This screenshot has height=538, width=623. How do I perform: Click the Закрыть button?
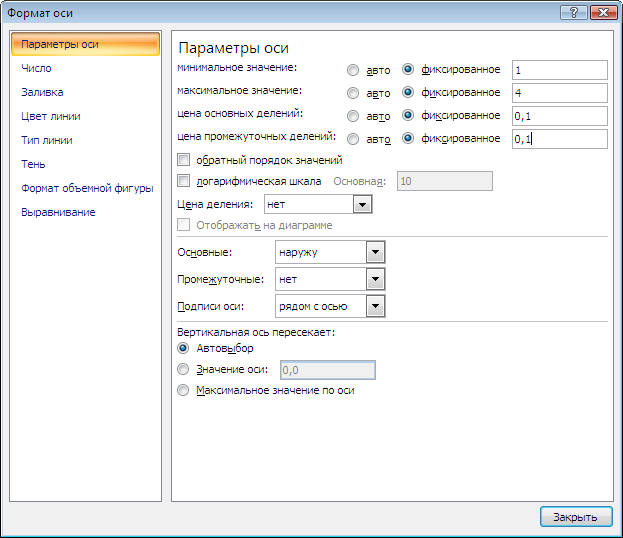click(576, 517)
